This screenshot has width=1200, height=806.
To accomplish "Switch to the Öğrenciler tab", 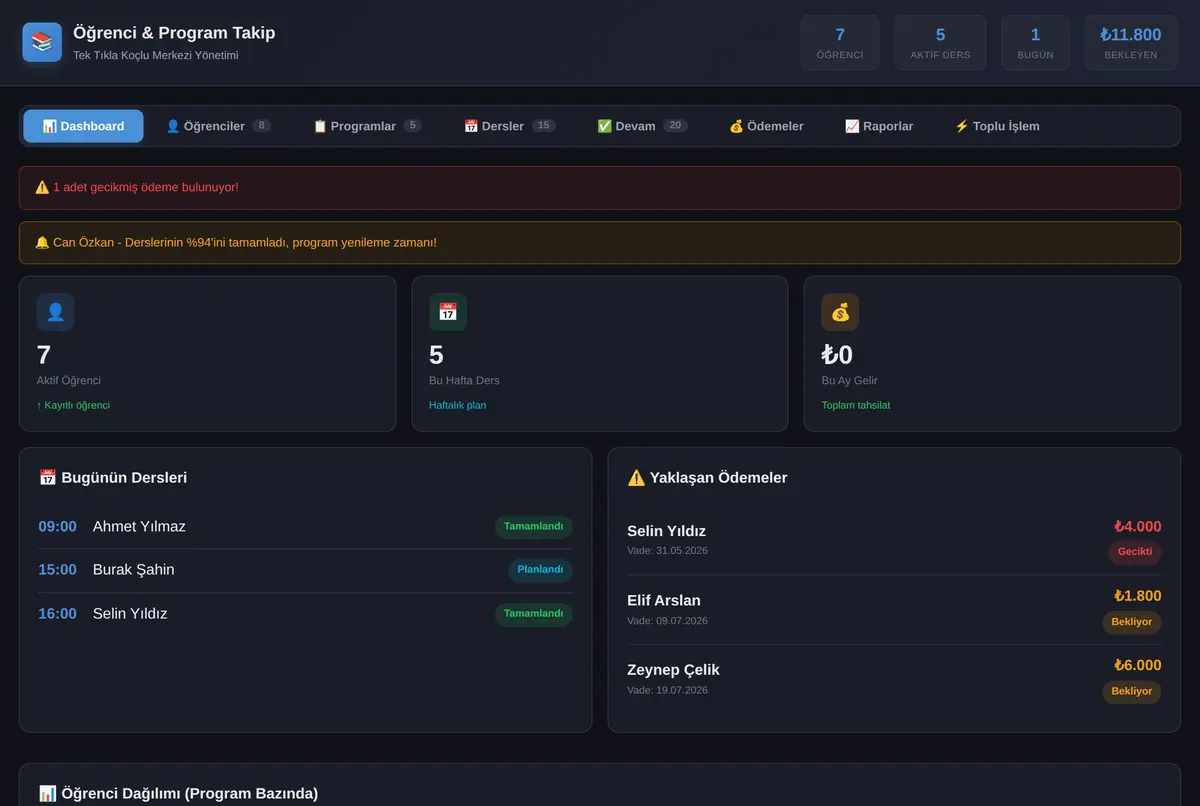I will click(217, 126).
